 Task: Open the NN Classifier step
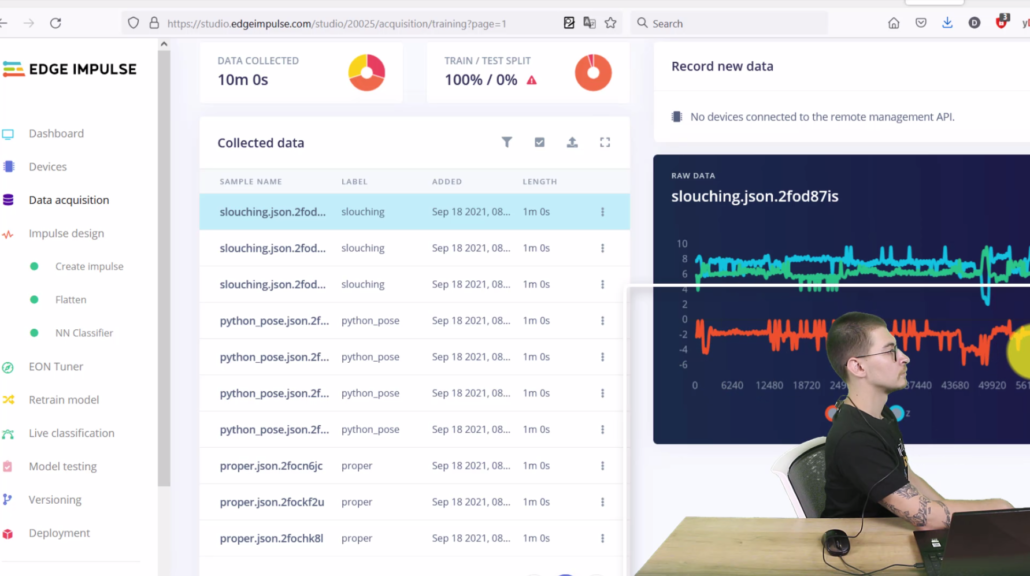coord(84,333)
